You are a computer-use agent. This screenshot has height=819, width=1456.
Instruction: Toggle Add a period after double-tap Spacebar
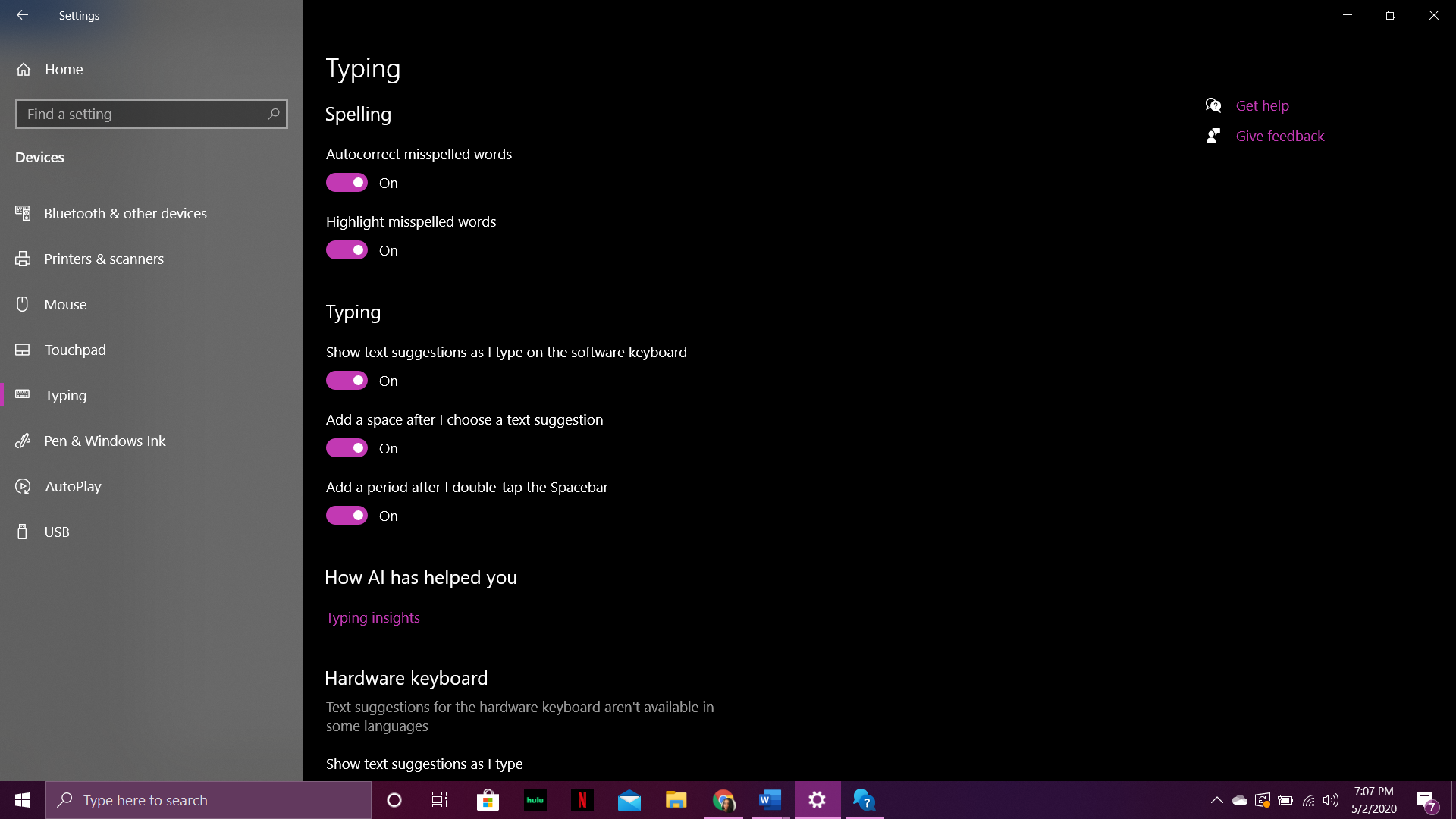coord(347,516)
